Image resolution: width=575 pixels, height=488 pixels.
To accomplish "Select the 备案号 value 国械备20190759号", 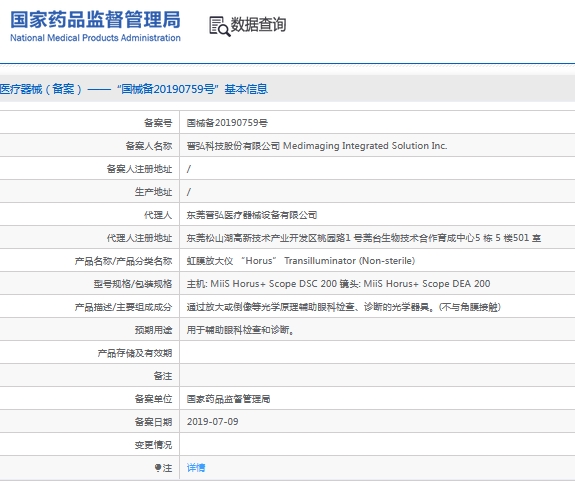I will (227, 123).
